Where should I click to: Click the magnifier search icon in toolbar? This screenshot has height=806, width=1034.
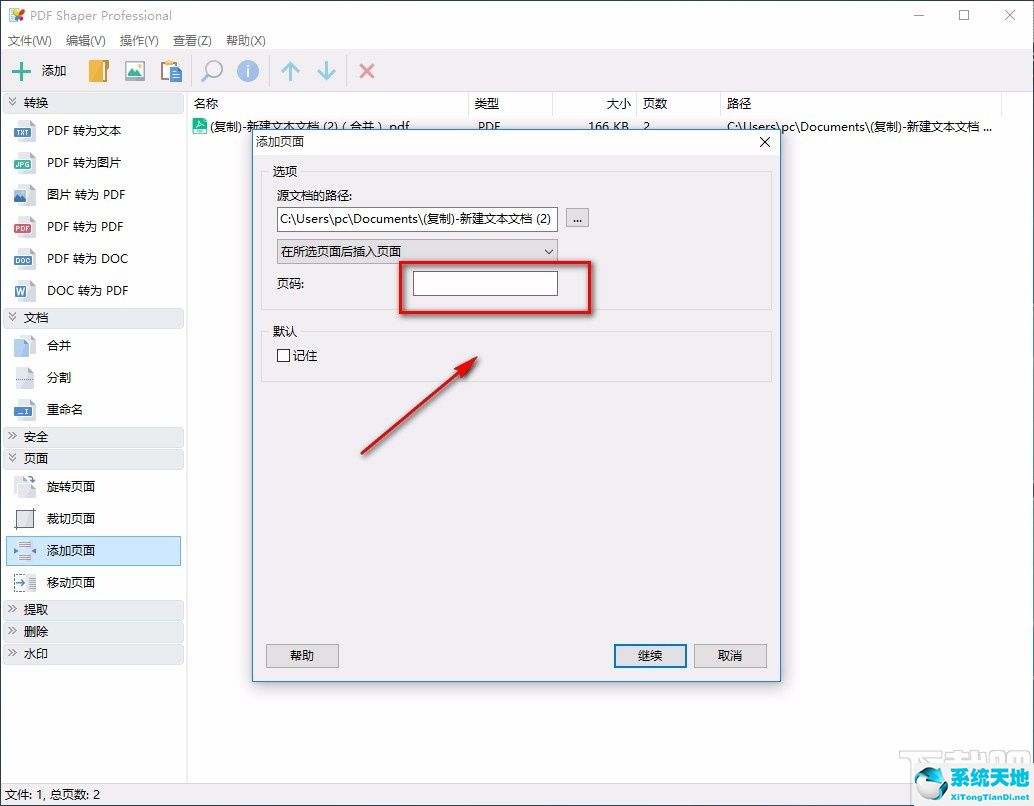pos(210,70)
